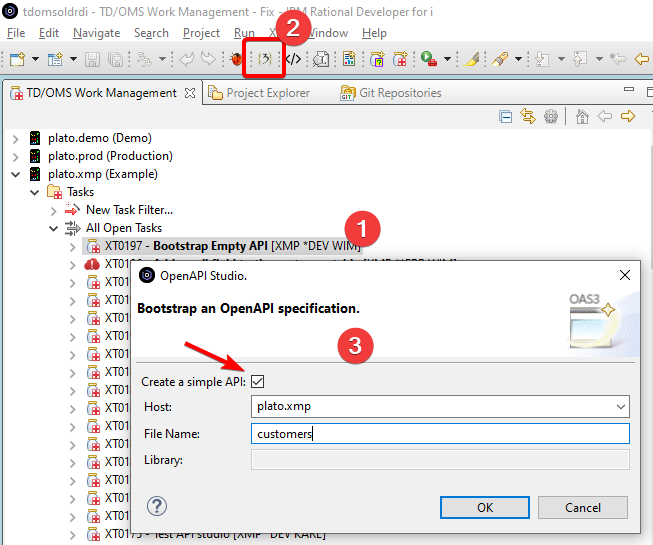This screenshot has width=653, height=545.
Task: Select the plato.xmp (Example) tree item
Action: pyautogui.click(x=102, y=174)
